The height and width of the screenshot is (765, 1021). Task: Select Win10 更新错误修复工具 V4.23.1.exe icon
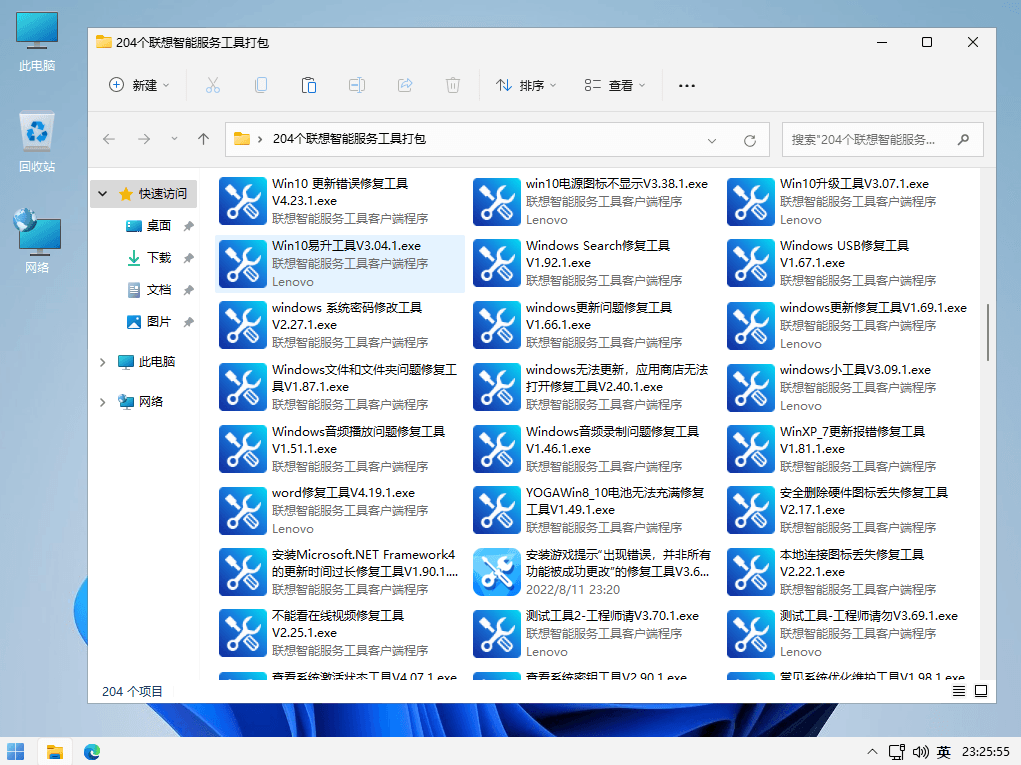[x=243, y=201]
